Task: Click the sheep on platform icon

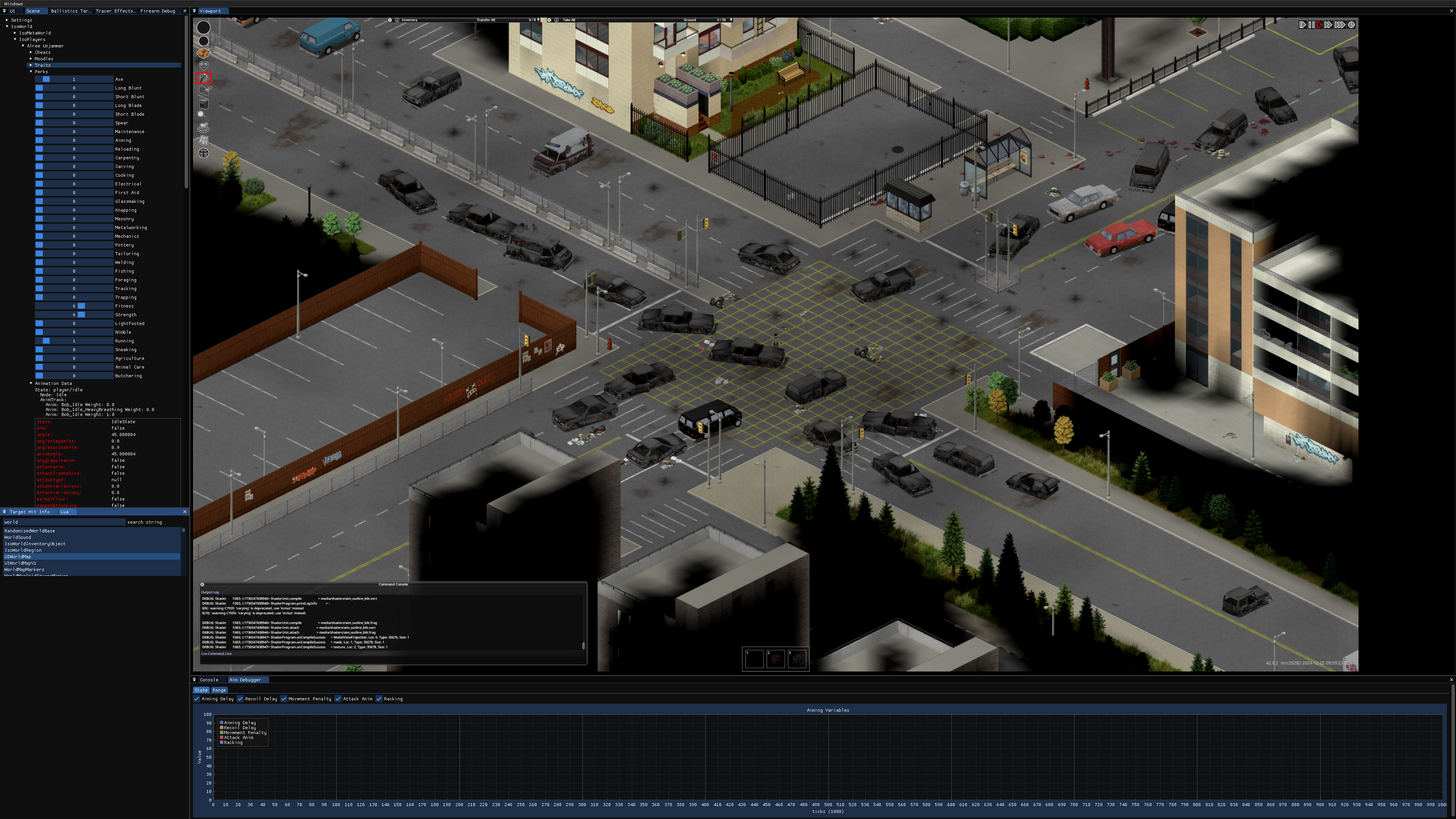Action: pos(204,128)
